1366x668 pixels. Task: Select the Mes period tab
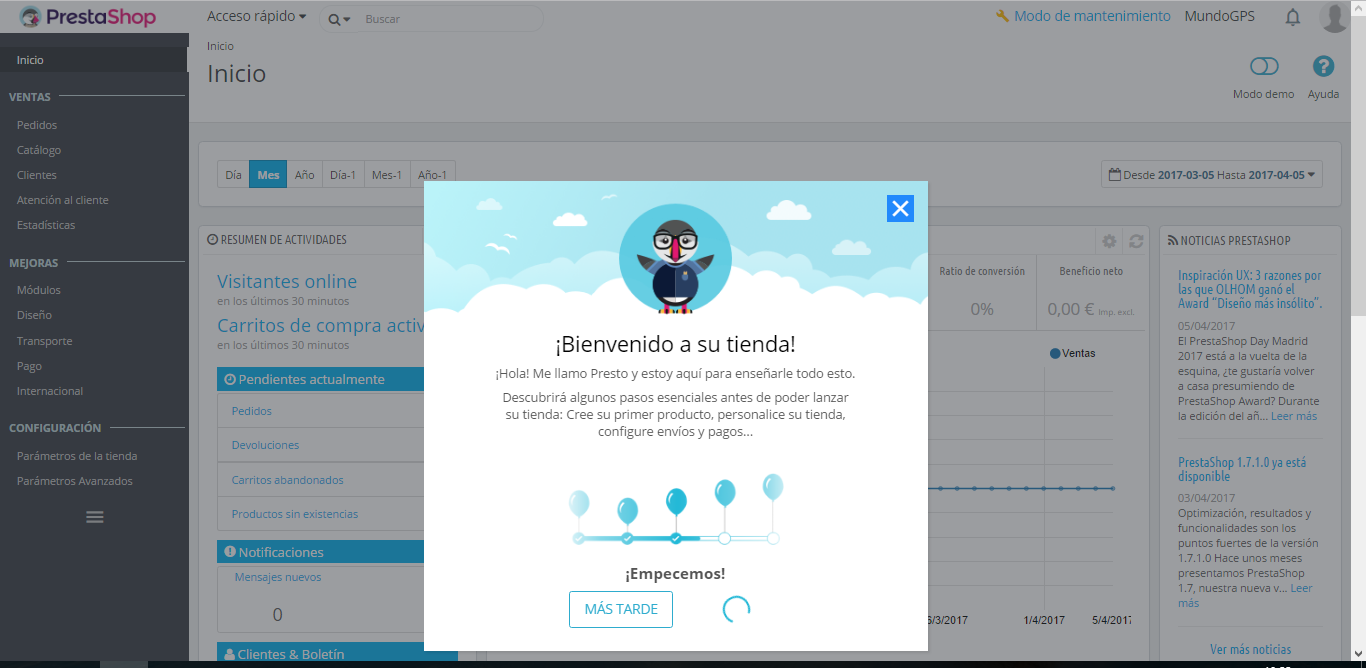click(x=268, y=174)
